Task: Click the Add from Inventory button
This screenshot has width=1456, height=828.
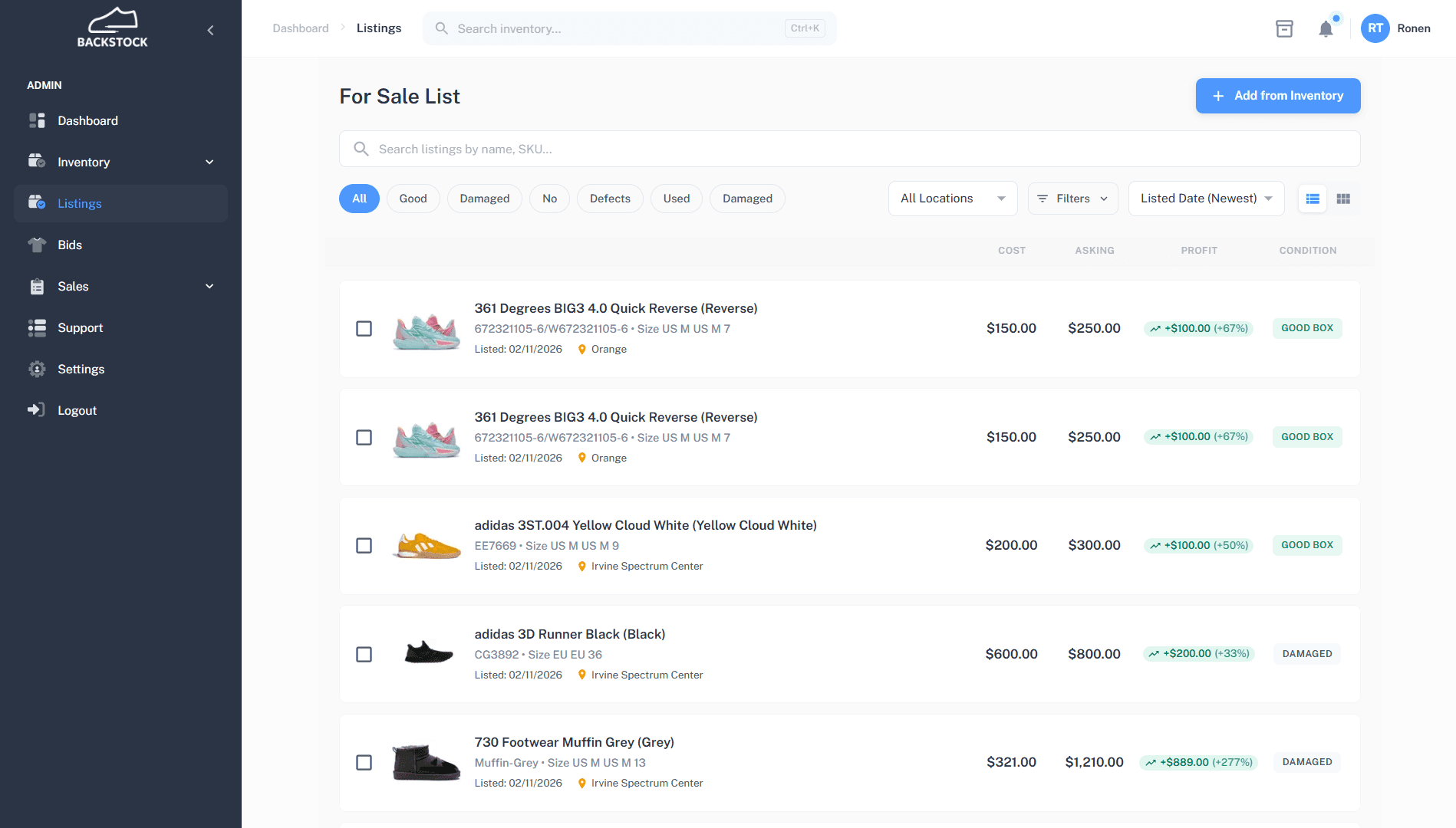Action: pos(1277,96)
